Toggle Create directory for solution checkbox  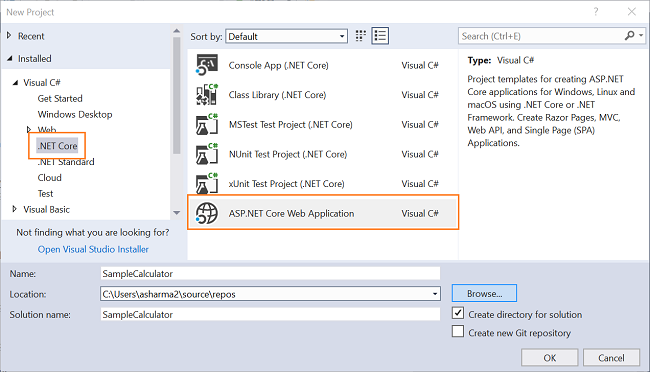coord(458,313)
